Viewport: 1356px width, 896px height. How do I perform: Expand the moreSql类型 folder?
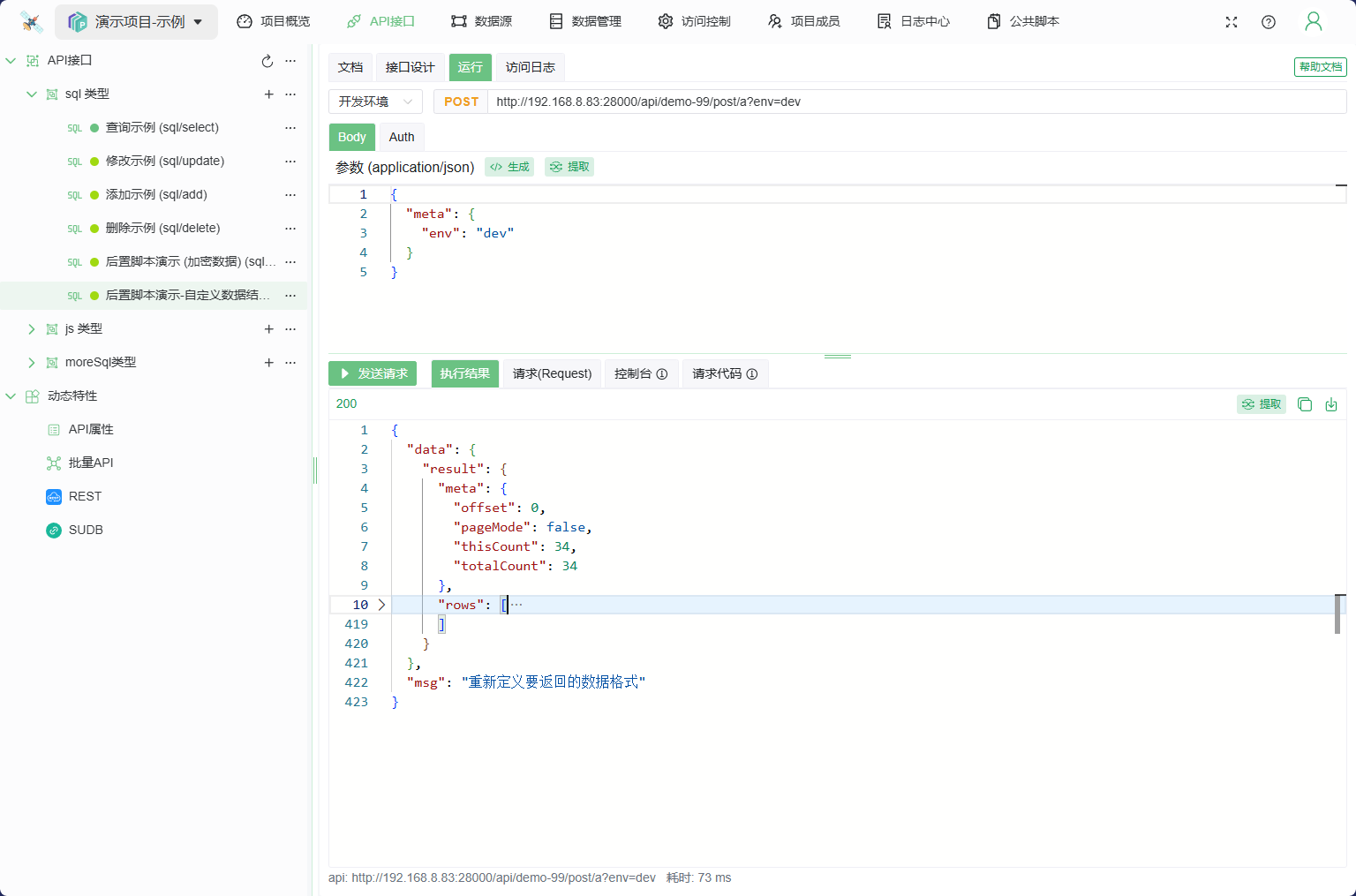(32, 363)
